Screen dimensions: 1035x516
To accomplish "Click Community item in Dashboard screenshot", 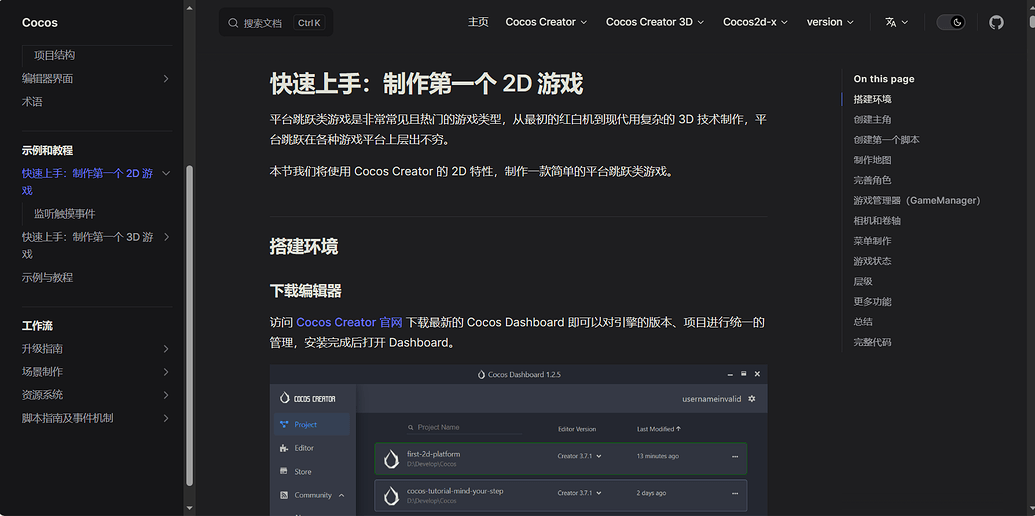I will click(312, 495).
